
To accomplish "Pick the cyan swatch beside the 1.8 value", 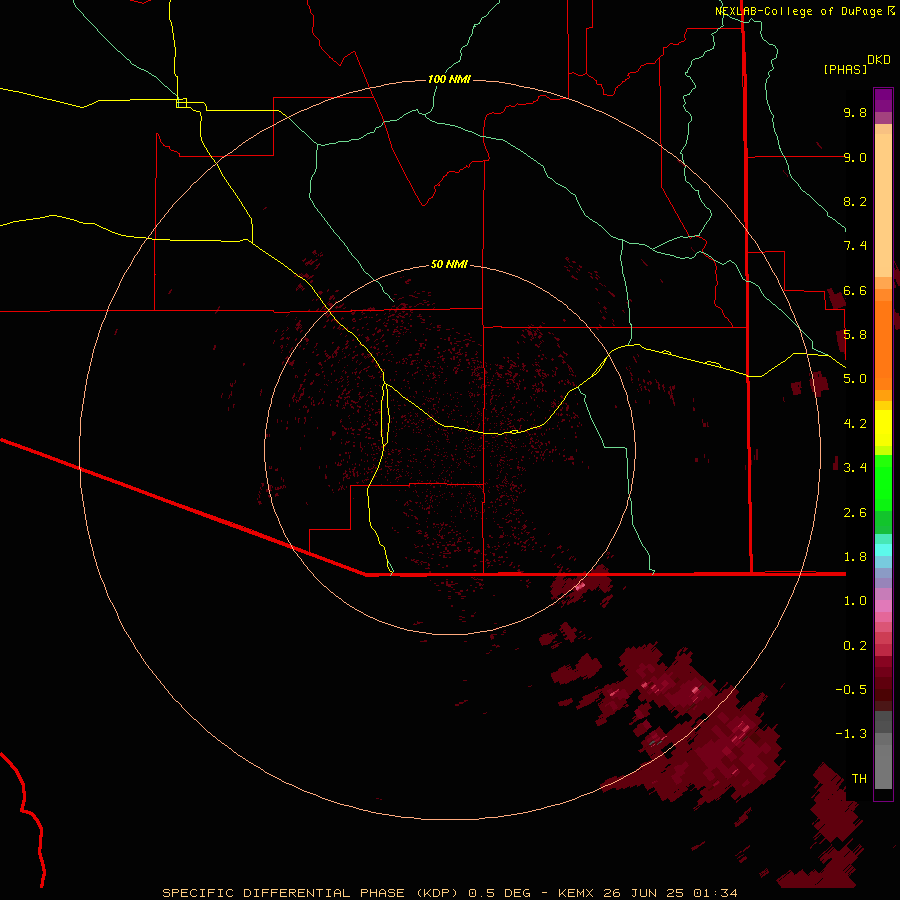I will point(883,550).
